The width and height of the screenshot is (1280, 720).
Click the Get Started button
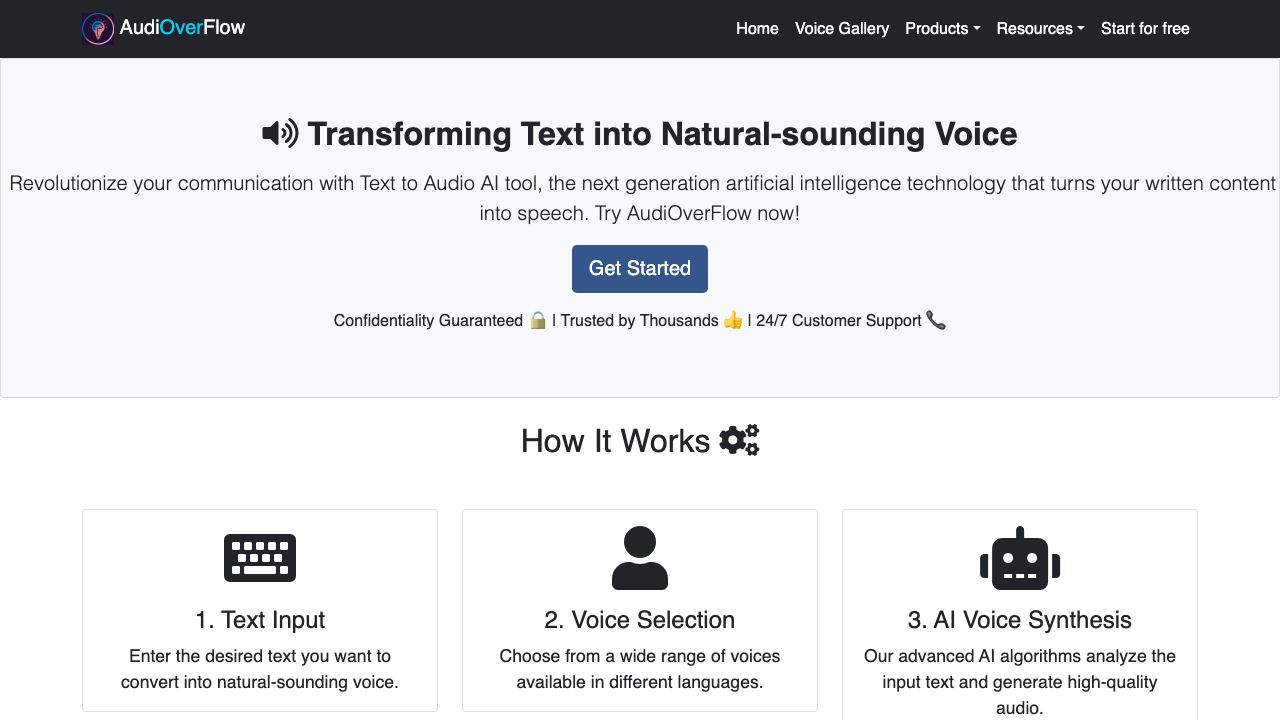click(x=640, y=269)
